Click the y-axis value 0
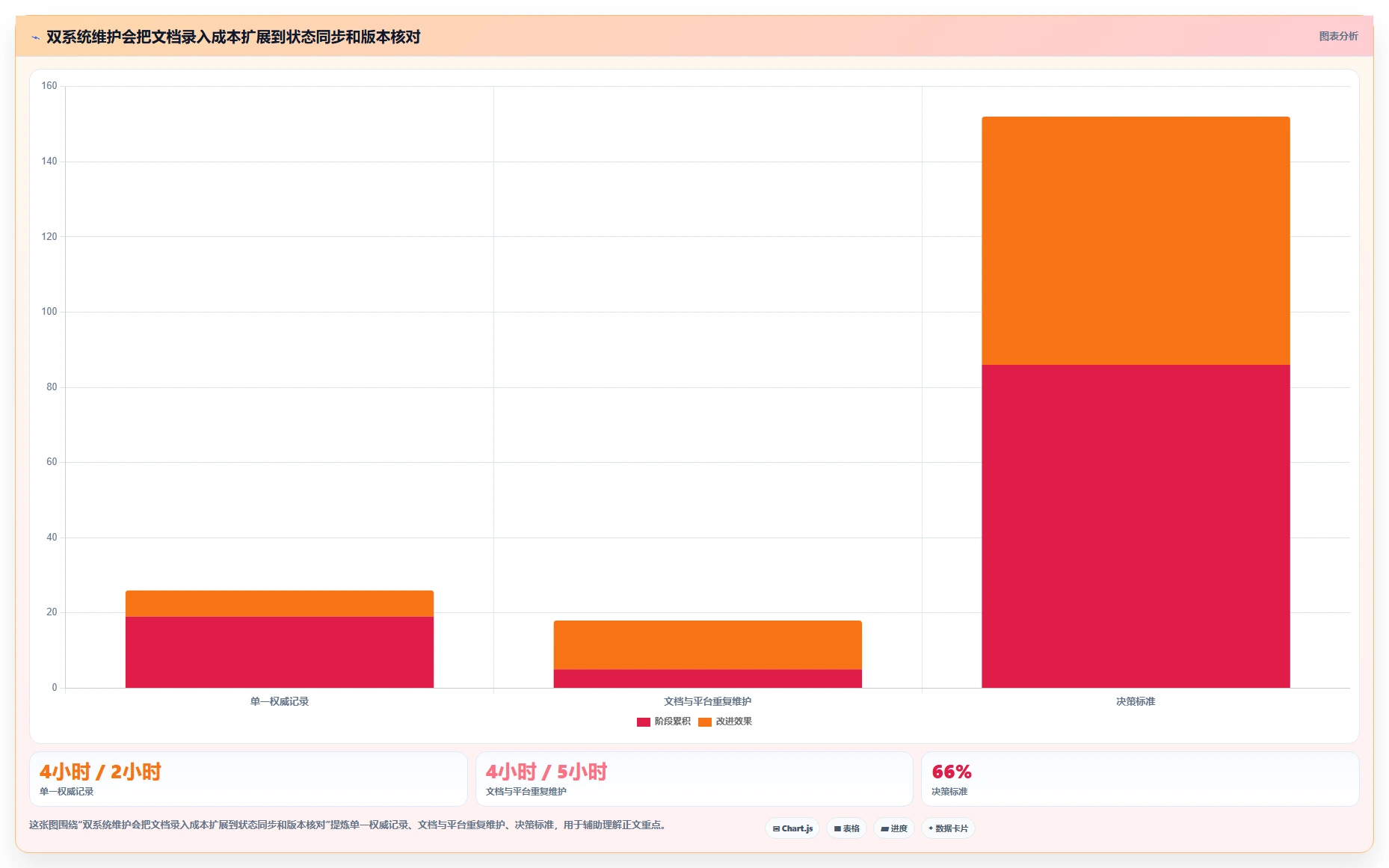The width and height of the screenshot is (1389, 868). click(54, 688)
